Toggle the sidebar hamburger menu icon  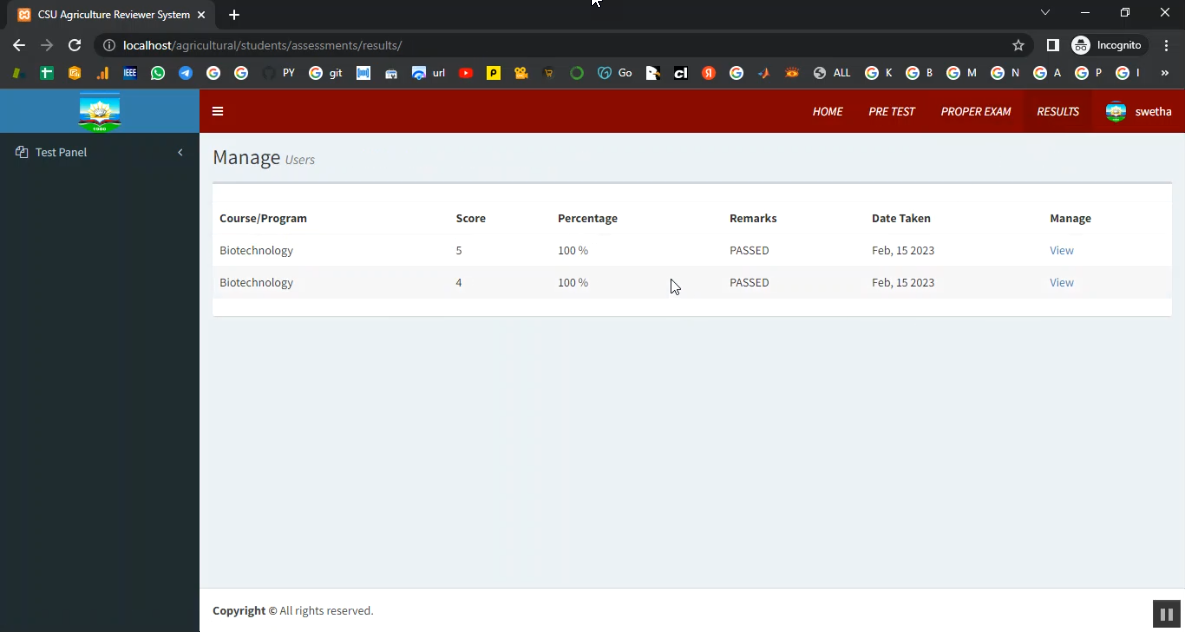(x=218, y=111)
